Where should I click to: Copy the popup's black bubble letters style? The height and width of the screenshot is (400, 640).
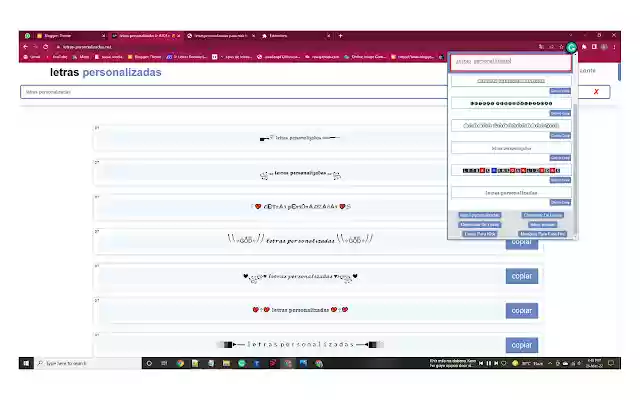pos(560,113)
